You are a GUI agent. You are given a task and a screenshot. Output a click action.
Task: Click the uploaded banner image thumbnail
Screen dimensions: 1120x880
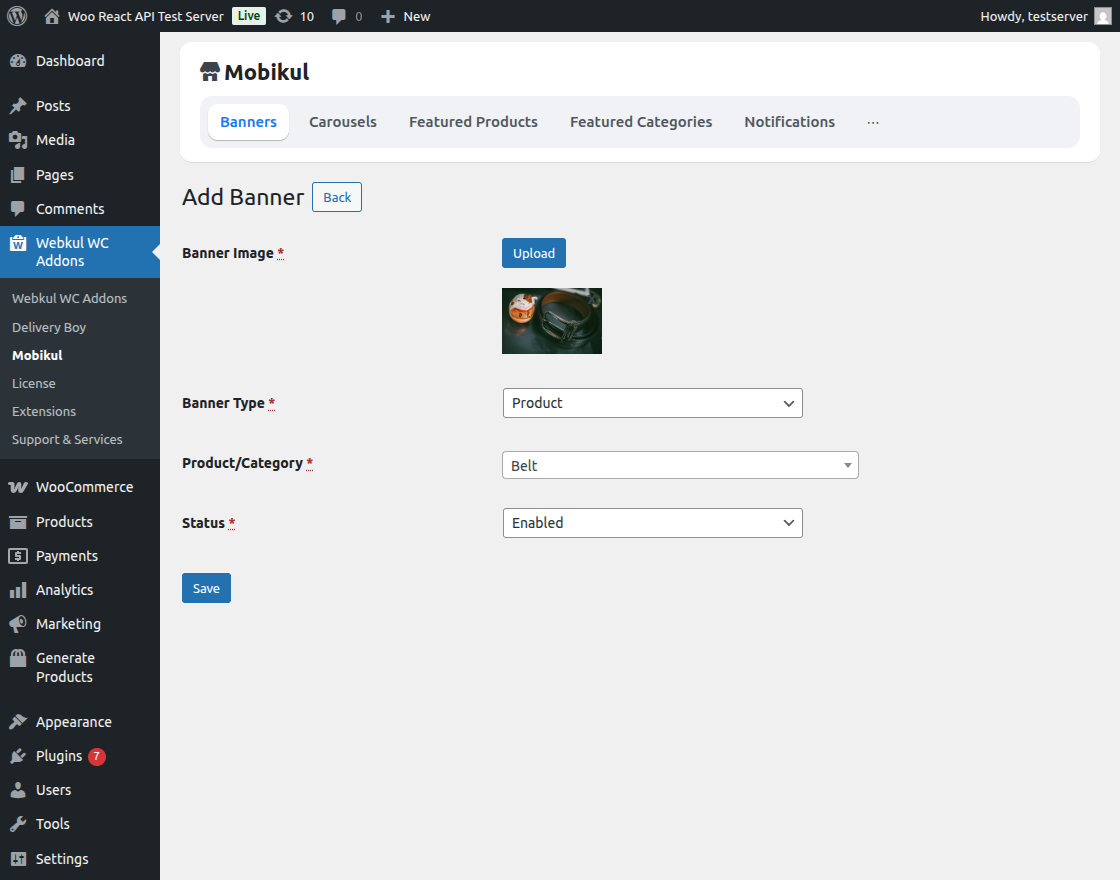551,320
